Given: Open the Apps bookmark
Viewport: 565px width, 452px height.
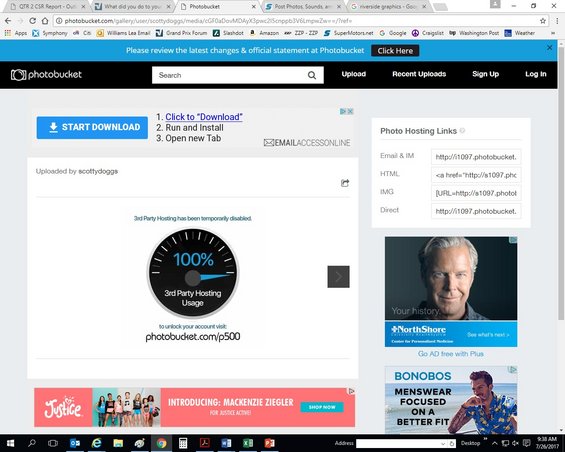Looking at the screenshot, I should point(16,33).
